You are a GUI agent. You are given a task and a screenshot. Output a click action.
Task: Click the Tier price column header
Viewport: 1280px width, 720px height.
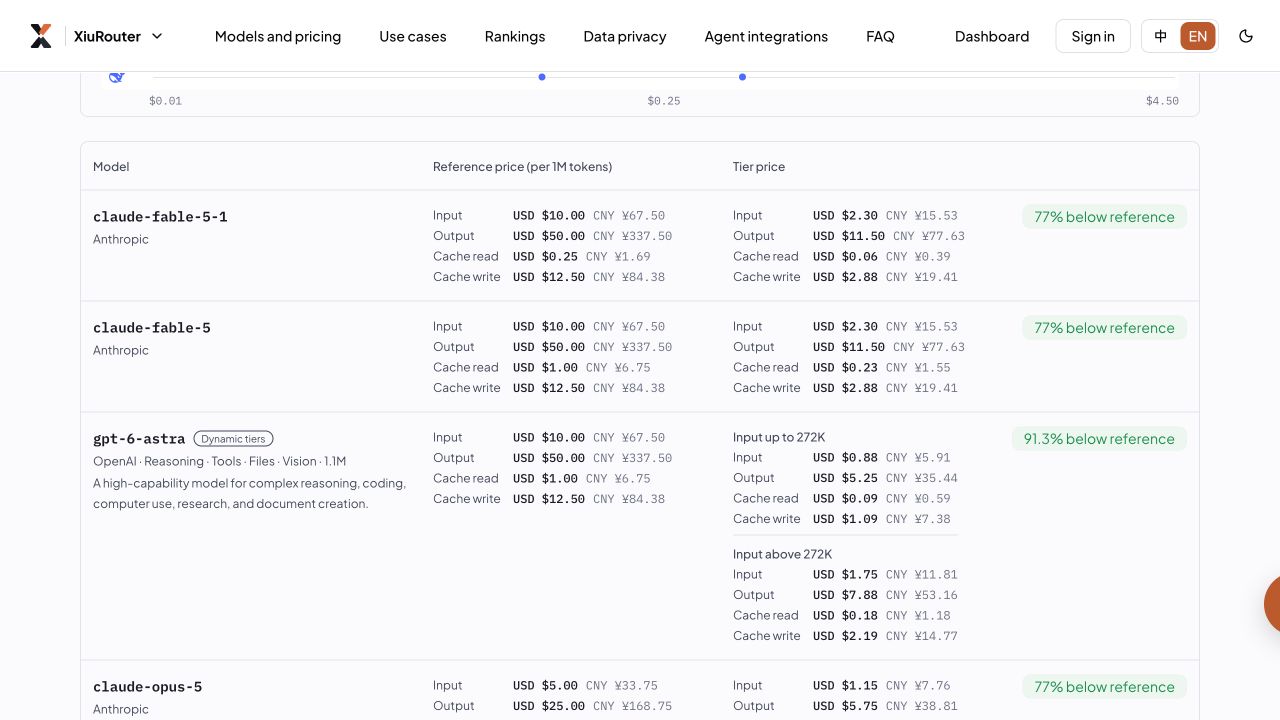coord(759,167)
